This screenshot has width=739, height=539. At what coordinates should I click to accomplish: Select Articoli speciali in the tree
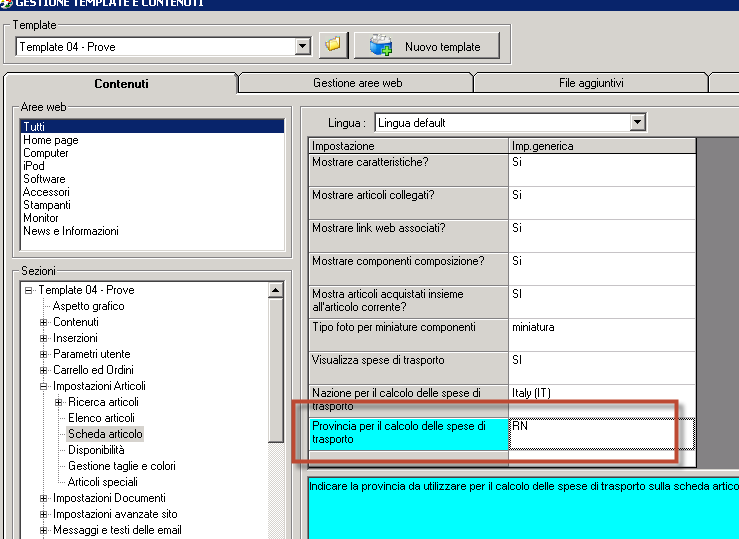[x=103, y=482]
